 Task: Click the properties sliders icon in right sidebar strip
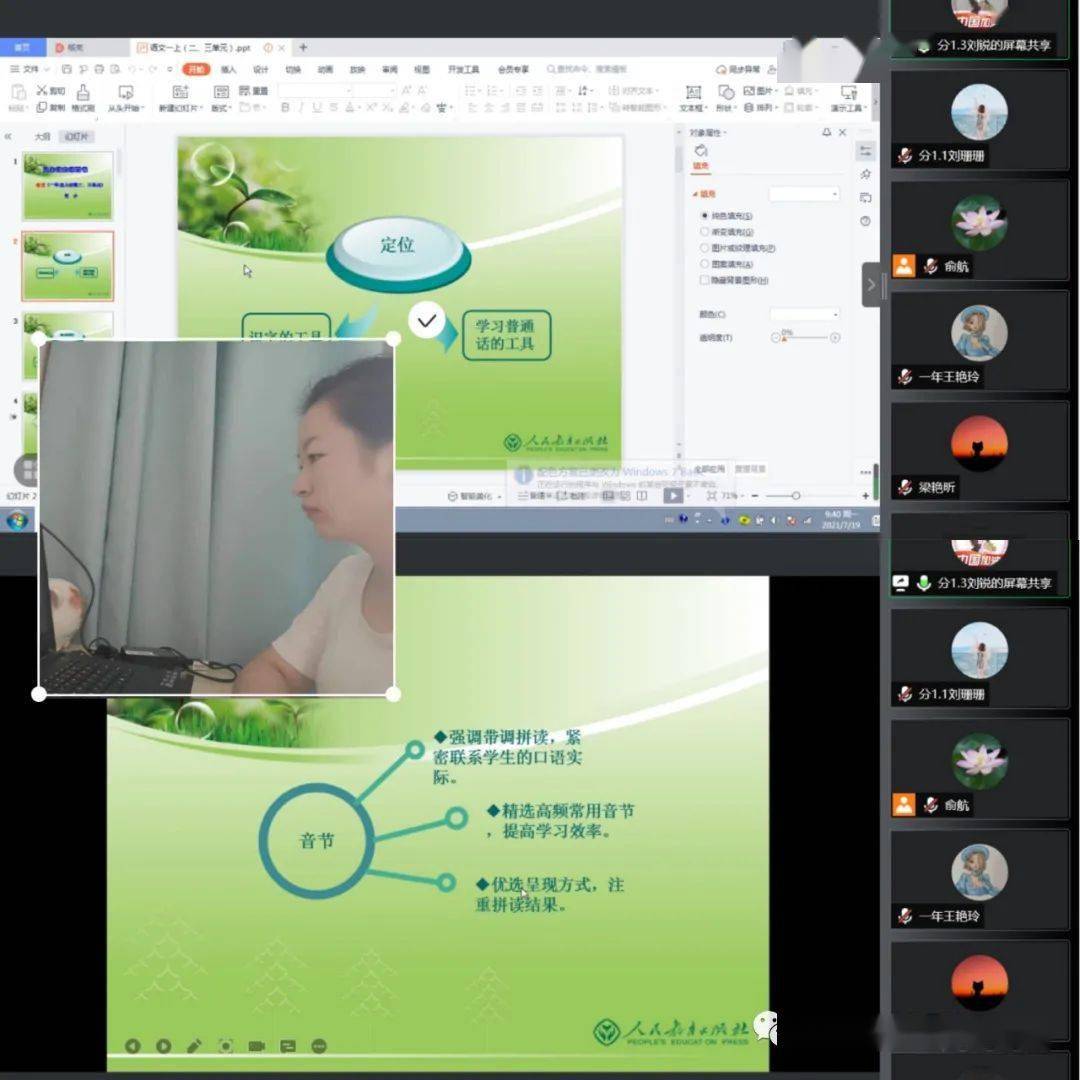[866, 151]
